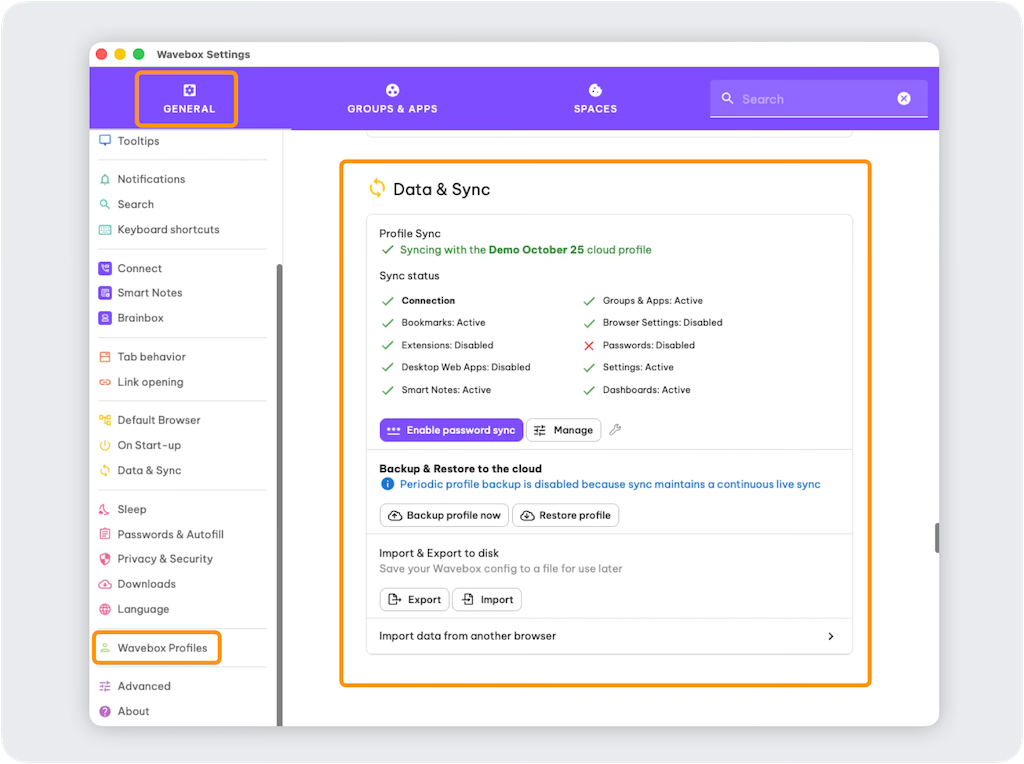Click the Sleep icon in sidebar
The height and width of the screenshot is (764, 1024).
(x=105, y=509)
